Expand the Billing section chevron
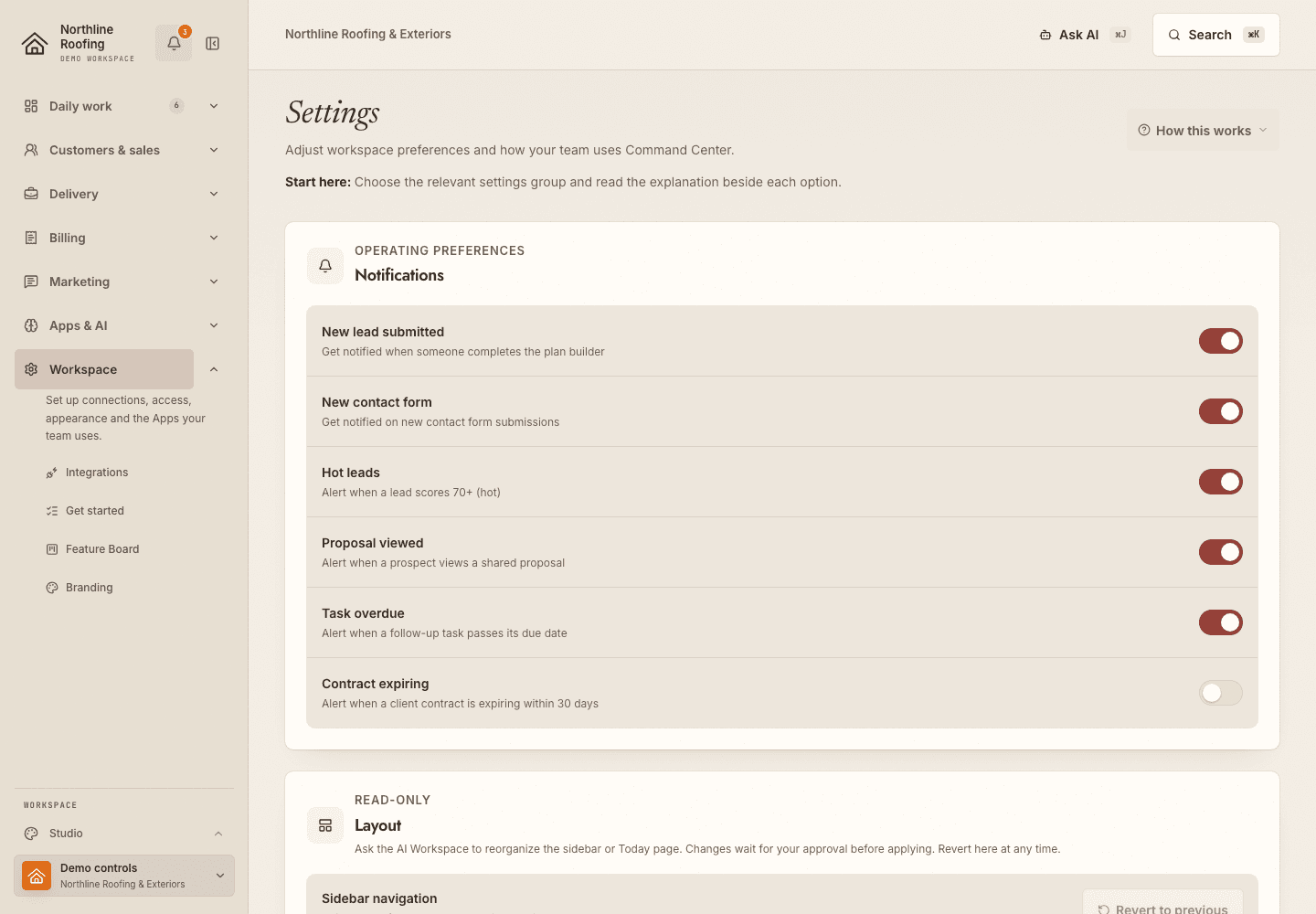Viewport: 1316px width, 914px height. coord(214,238)
